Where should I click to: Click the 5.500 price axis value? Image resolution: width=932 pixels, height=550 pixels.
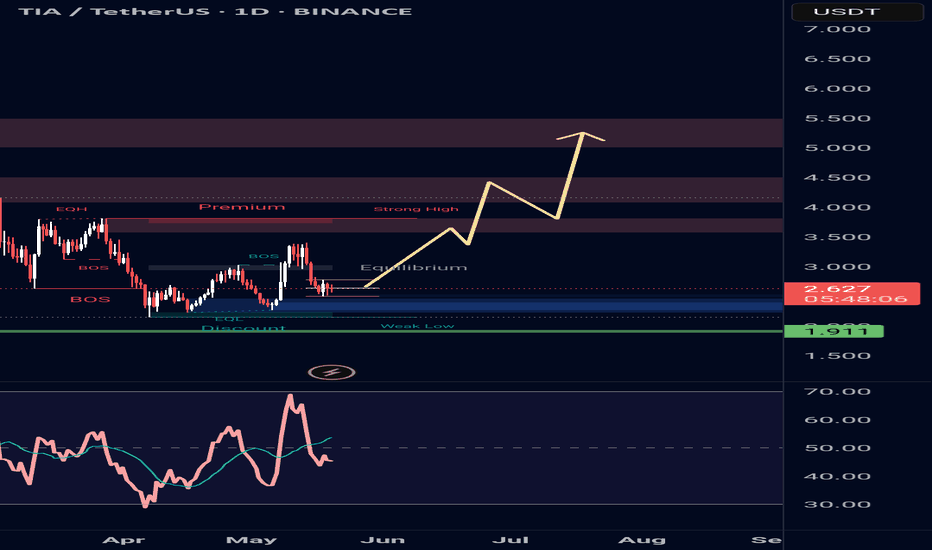tap(837, 118)
